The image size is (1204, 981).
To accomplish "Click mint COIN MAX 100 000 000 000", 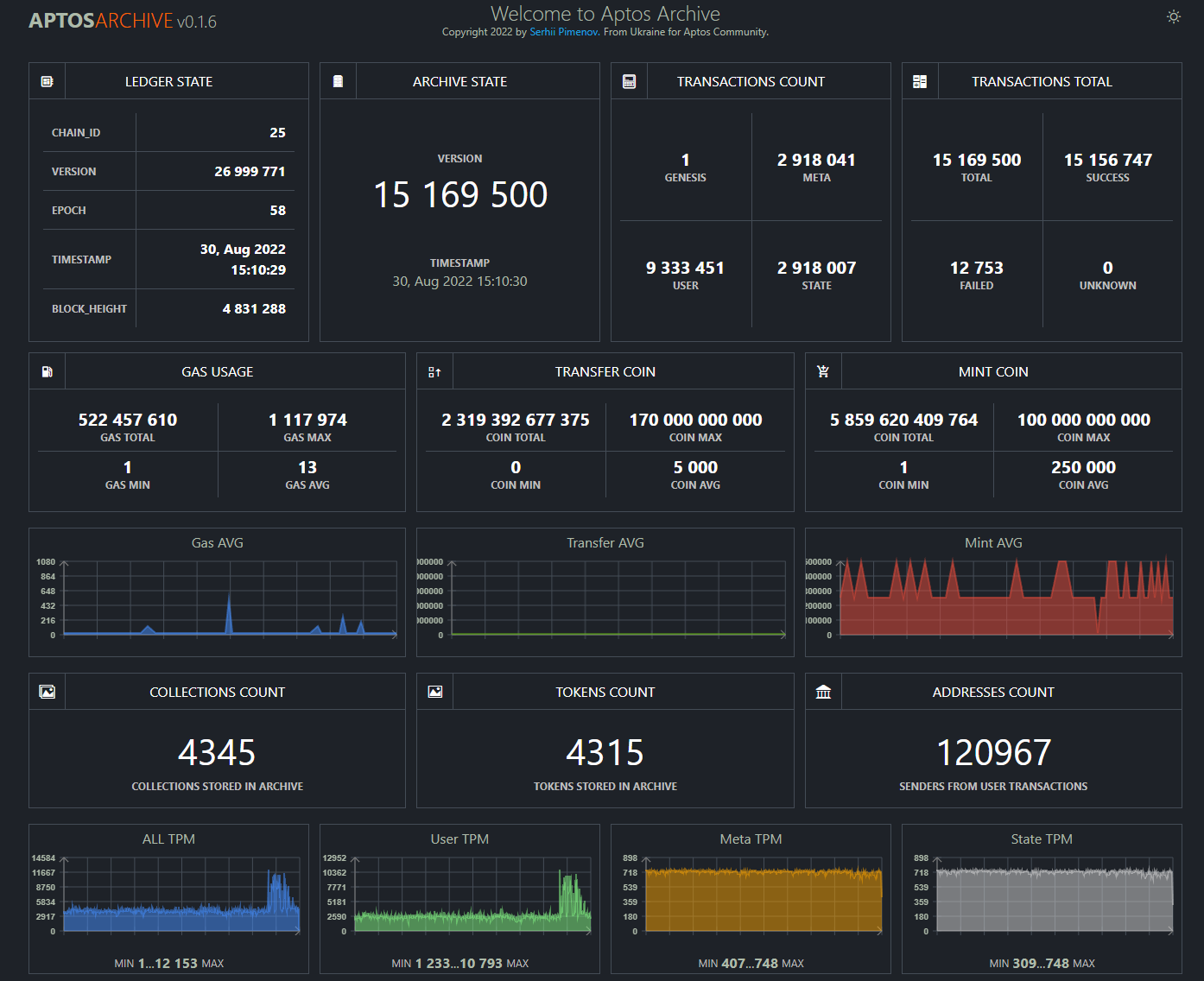I will click(1083, 420).
